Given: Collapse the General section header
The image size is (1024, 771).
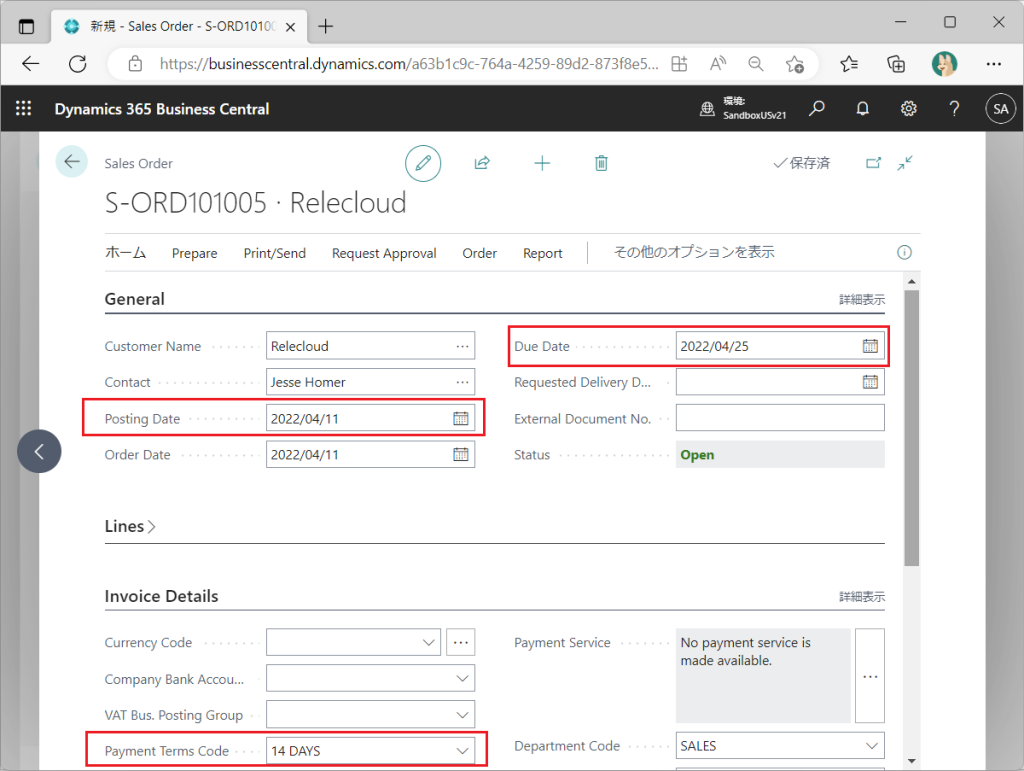Looking at the screenshot, I should tap(135, 299).
